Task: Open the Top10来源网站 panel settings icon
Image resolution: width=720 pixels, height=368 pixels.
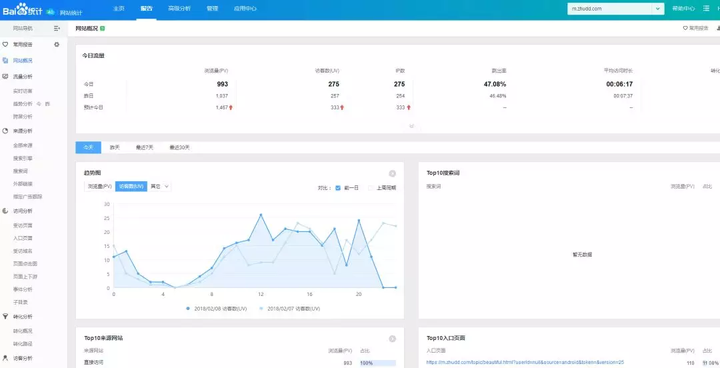Action: (392, 339)
